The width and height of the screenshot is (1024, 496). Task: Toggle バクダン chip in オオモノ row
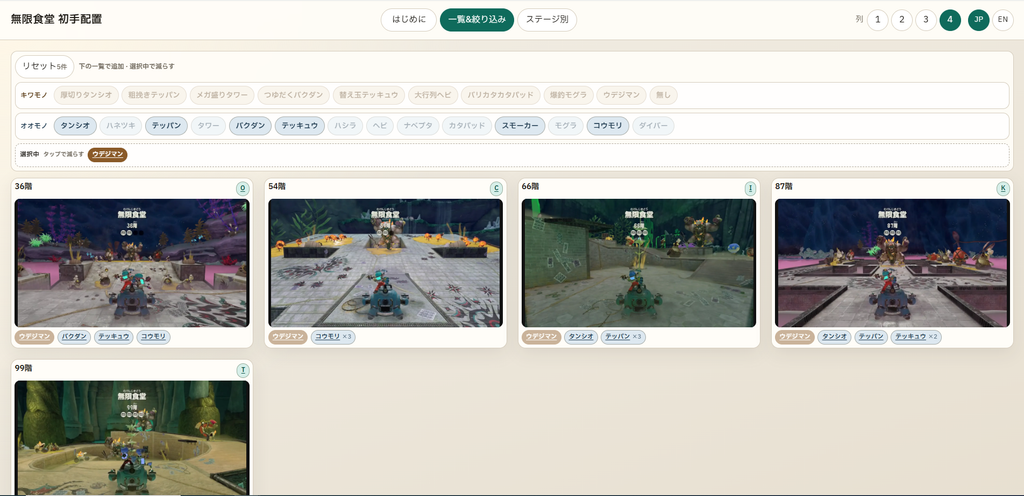tap(250, 126)
